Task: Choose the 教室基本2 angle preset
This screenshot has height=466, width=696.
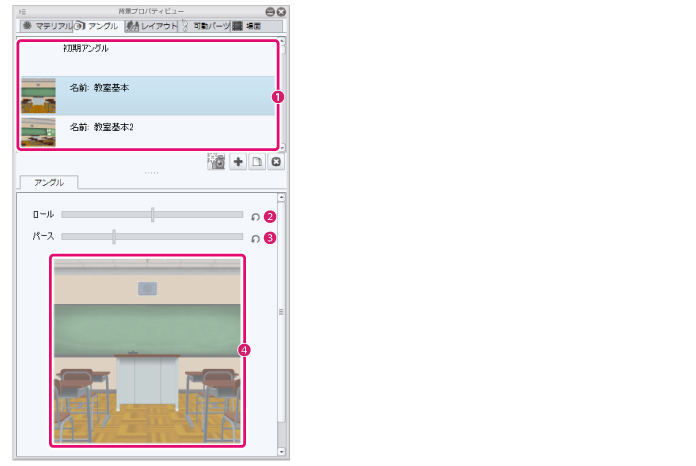Action: 147,132
